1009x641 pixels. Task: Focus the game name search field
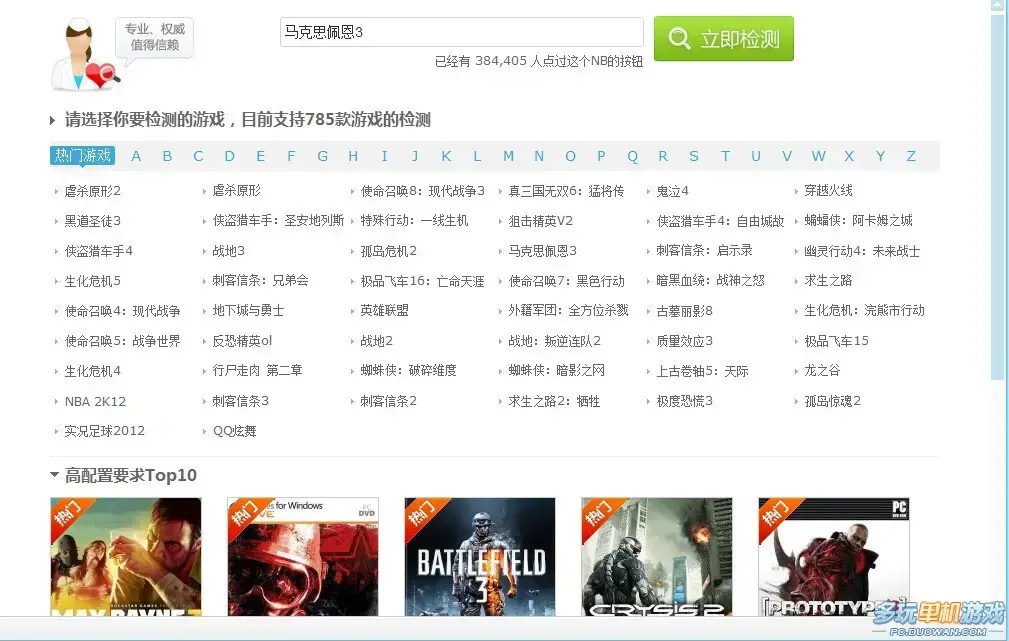pyautogui.click(x=462, y=32)
